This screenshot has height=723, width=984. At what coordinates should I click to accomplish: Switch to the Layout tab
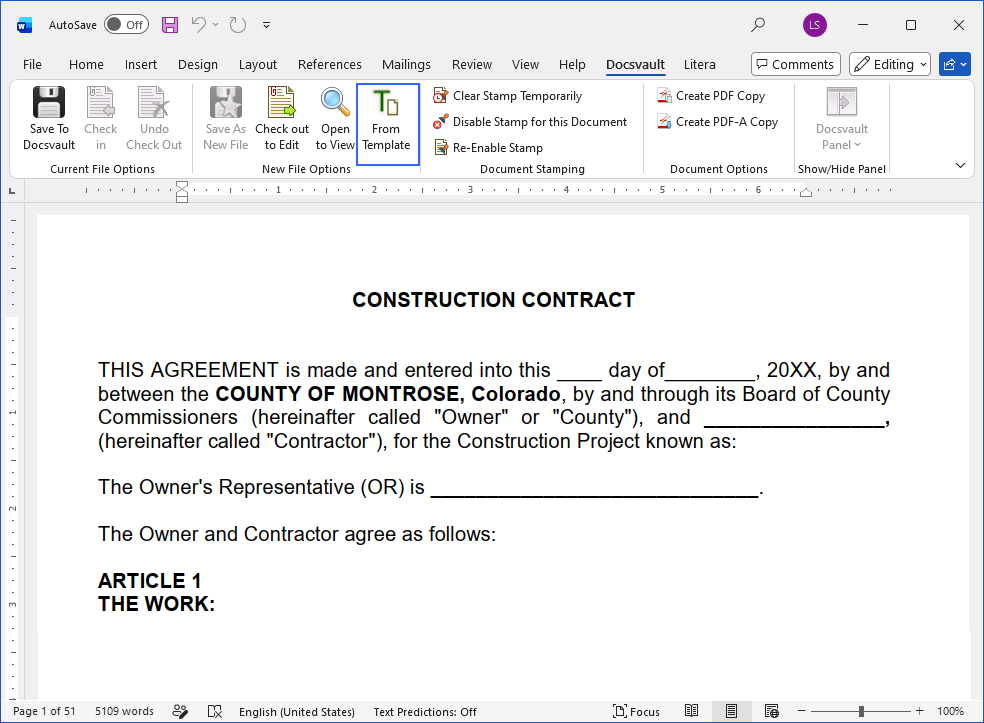(x=257, y=65)
